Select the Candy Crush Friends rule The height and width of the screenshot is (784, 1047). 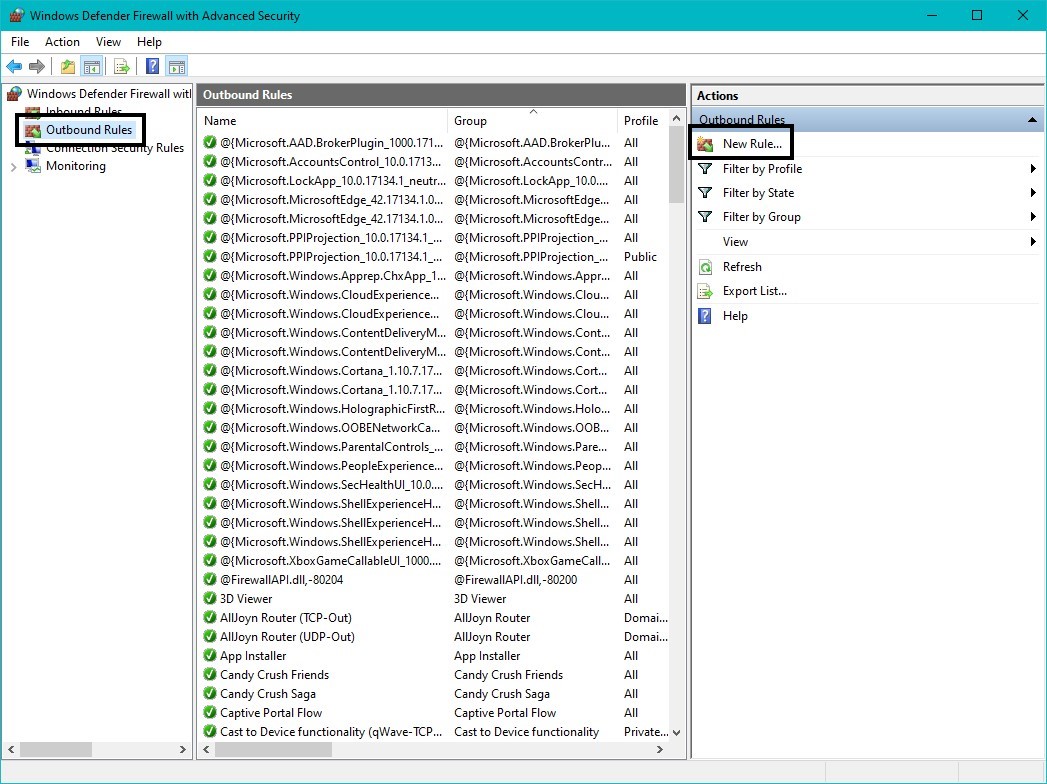(434, 674)
